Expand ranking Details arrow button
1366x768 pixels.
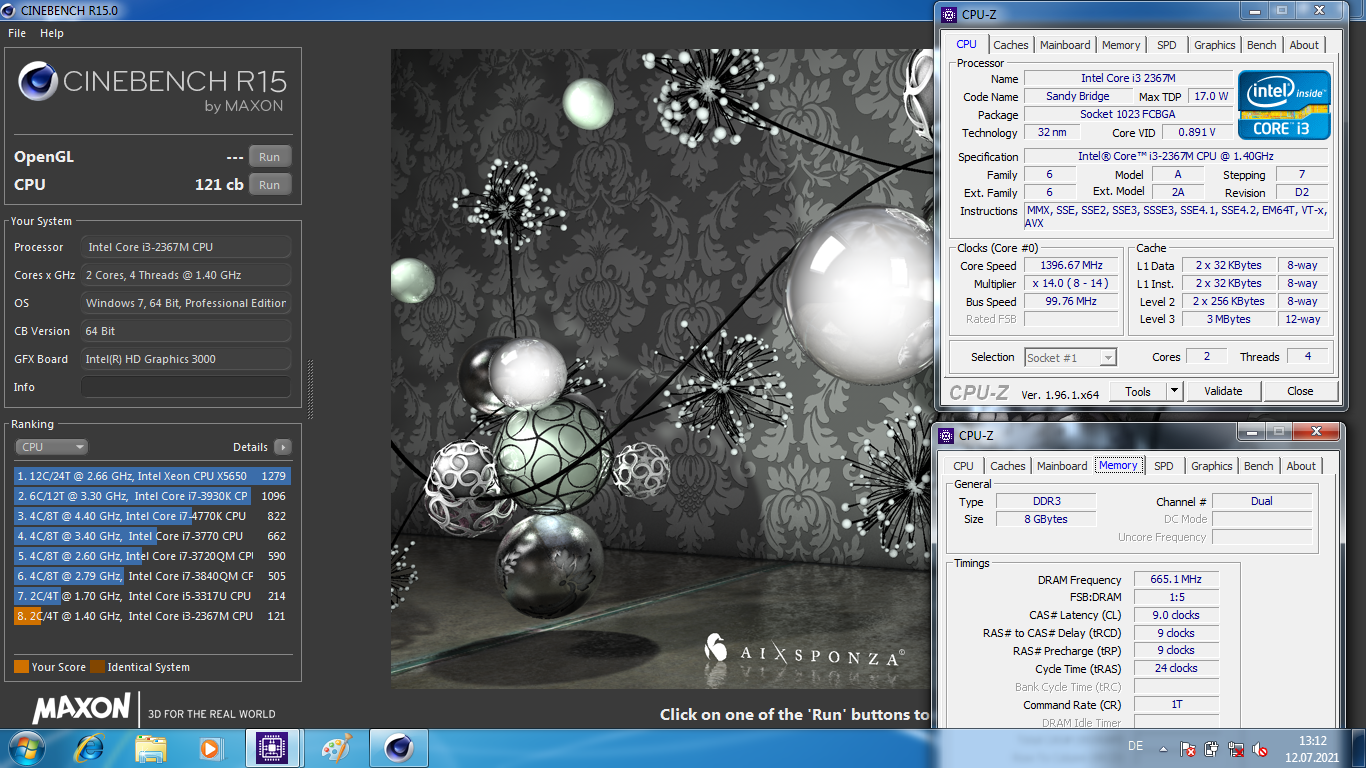[283, 447]
